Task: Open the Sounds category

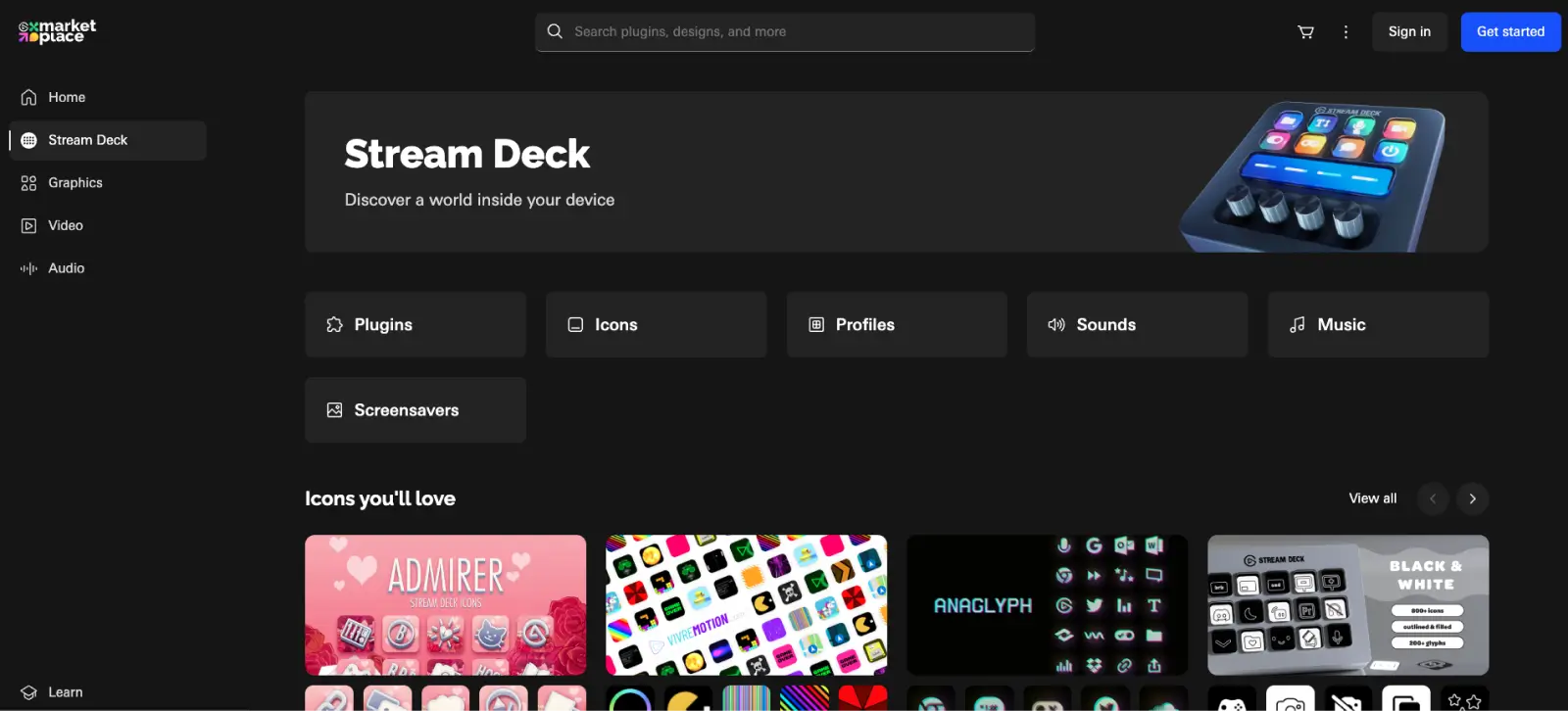Action: 1137,324
